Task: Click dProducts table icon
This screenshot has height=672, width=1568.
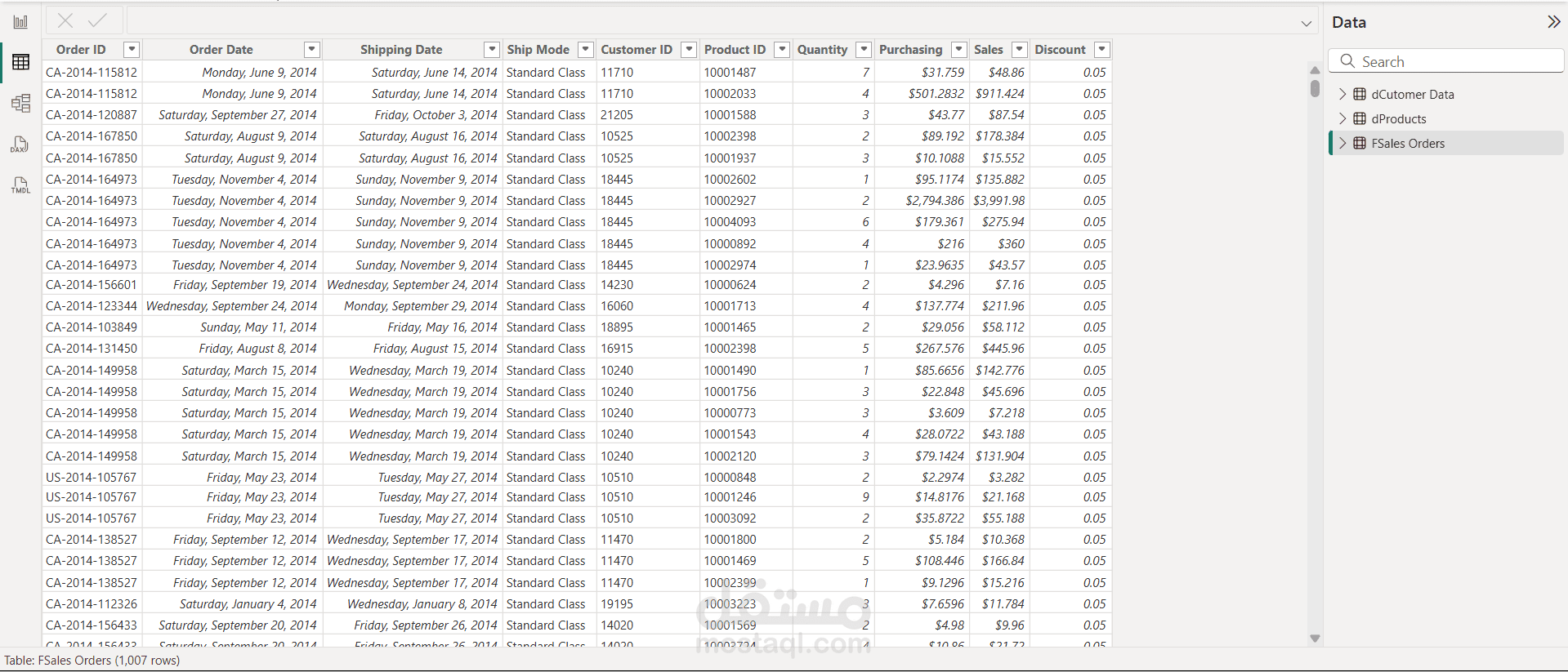Action: 1360,118
